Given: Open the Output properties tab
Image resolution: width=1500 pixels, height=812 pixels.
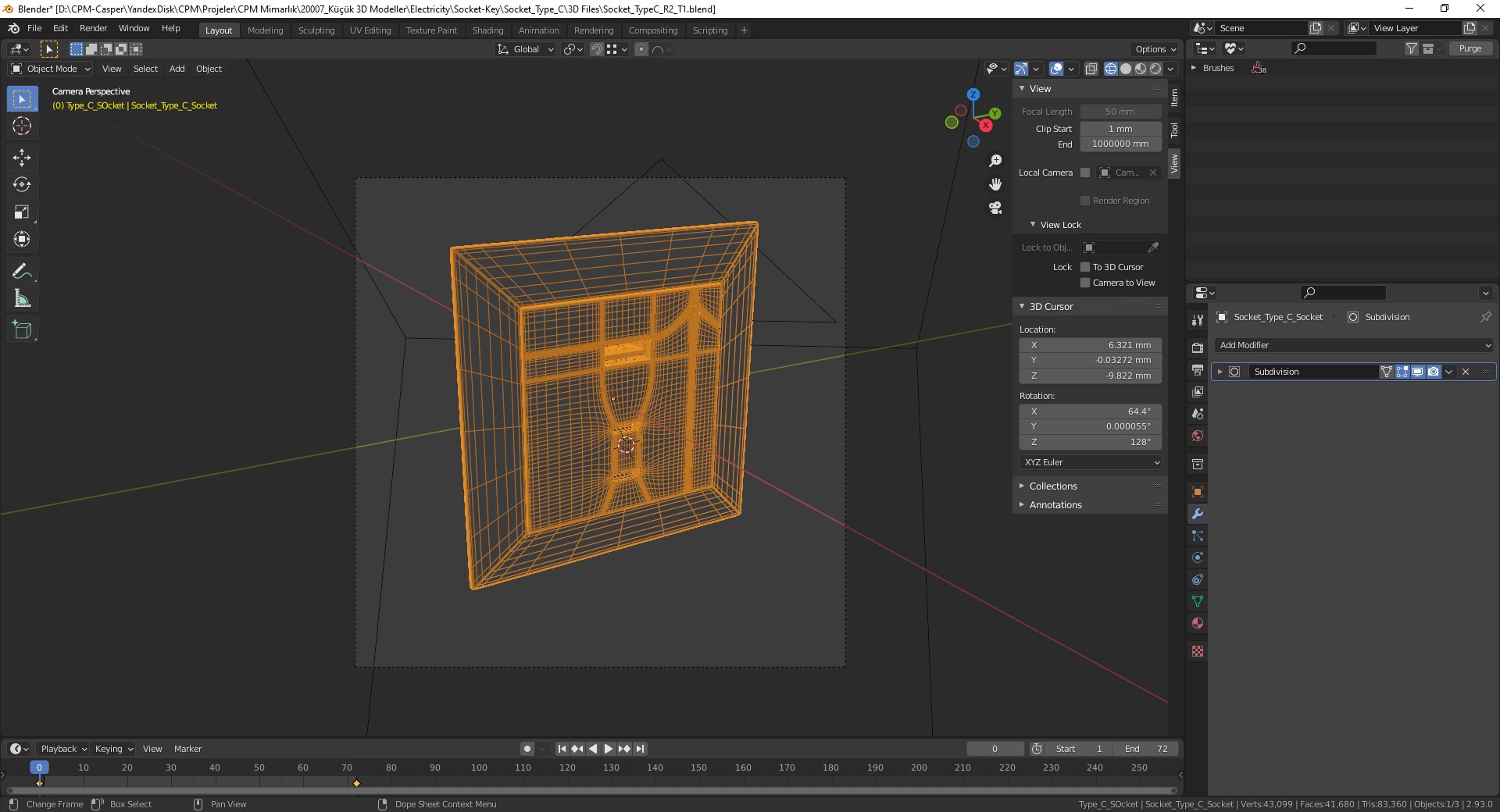Looking at the screenshot, I should pyautogui.click(x=1197, y=369).
